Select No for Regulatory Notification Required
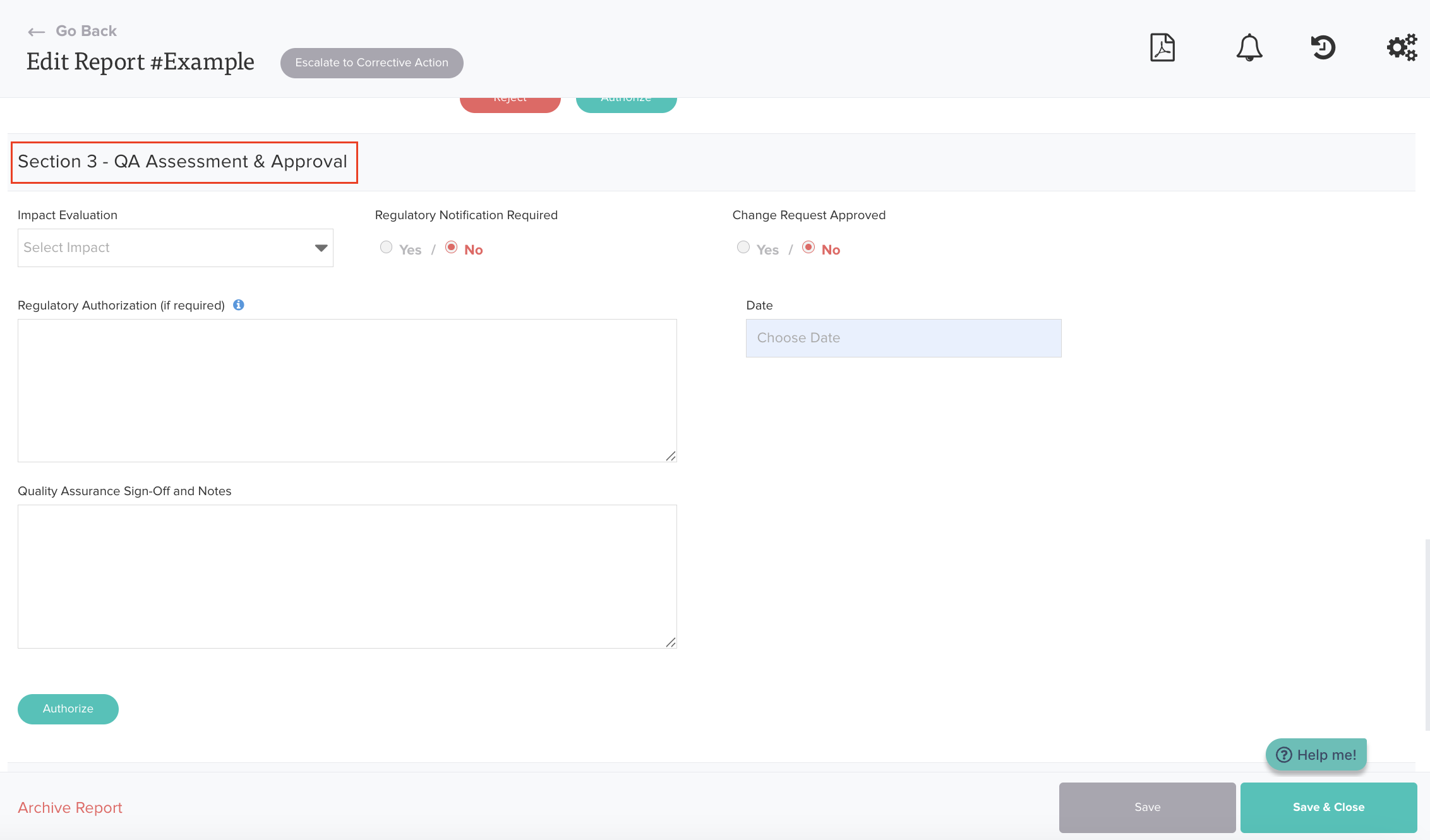 coord(451,248)
